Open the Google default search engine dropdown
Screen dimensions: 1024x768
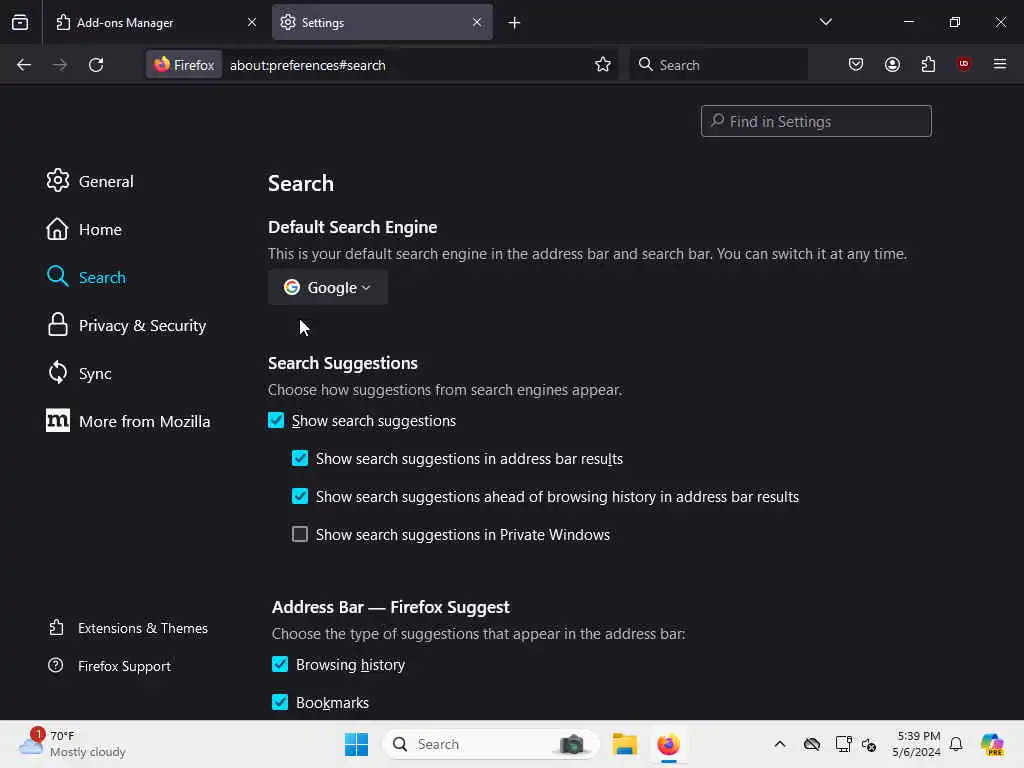[x=328, y=287]
